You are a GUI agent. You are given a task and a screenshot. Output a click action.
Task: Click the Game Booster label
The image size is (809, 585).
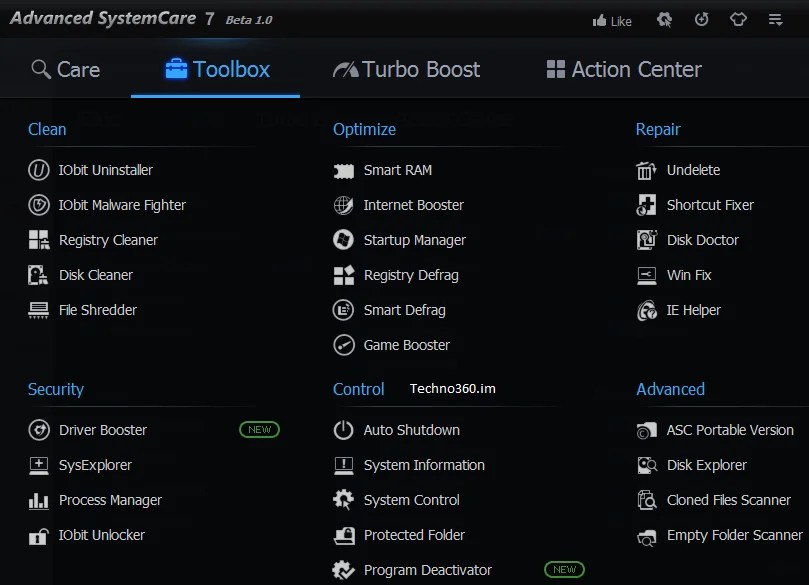click(x=407, y=345)
